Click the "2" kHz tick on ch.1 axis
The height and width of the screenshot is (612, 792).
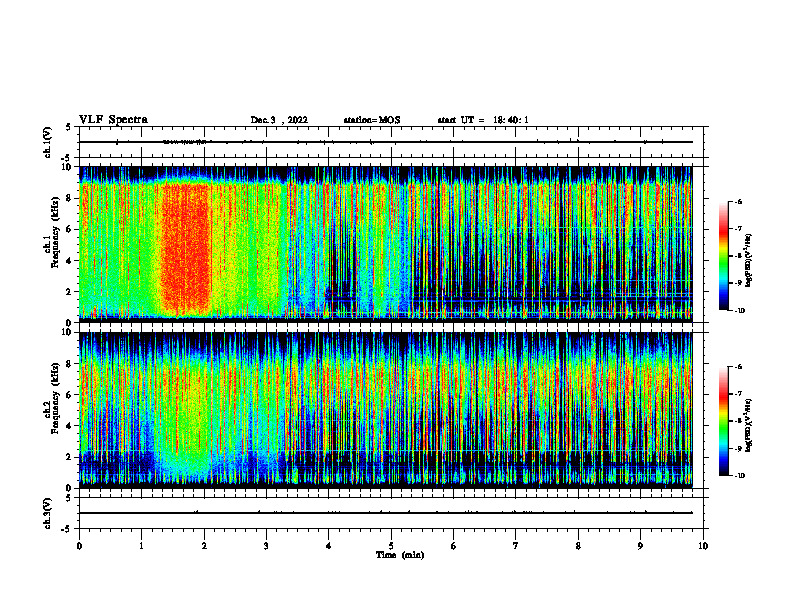pos(69,292)
